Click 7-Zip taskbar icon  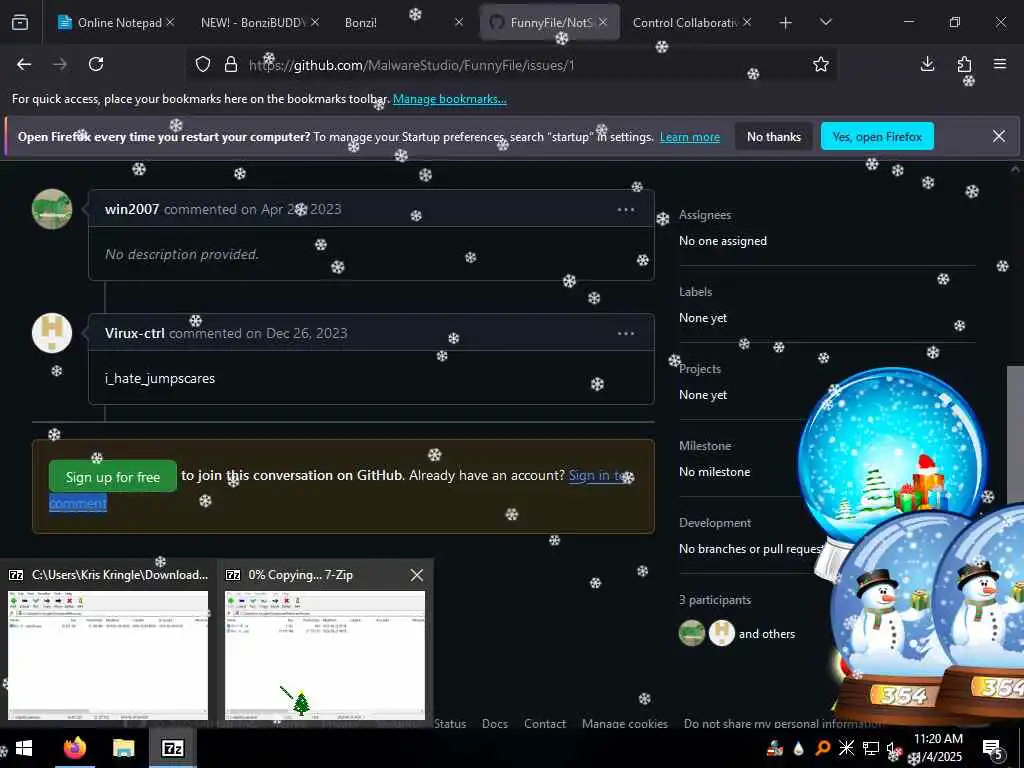click(x=172, y=748)
